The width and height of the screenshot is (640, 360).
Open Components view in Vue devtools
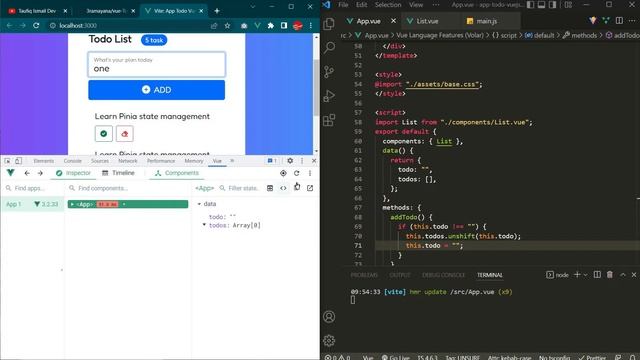tap(177, 173)
